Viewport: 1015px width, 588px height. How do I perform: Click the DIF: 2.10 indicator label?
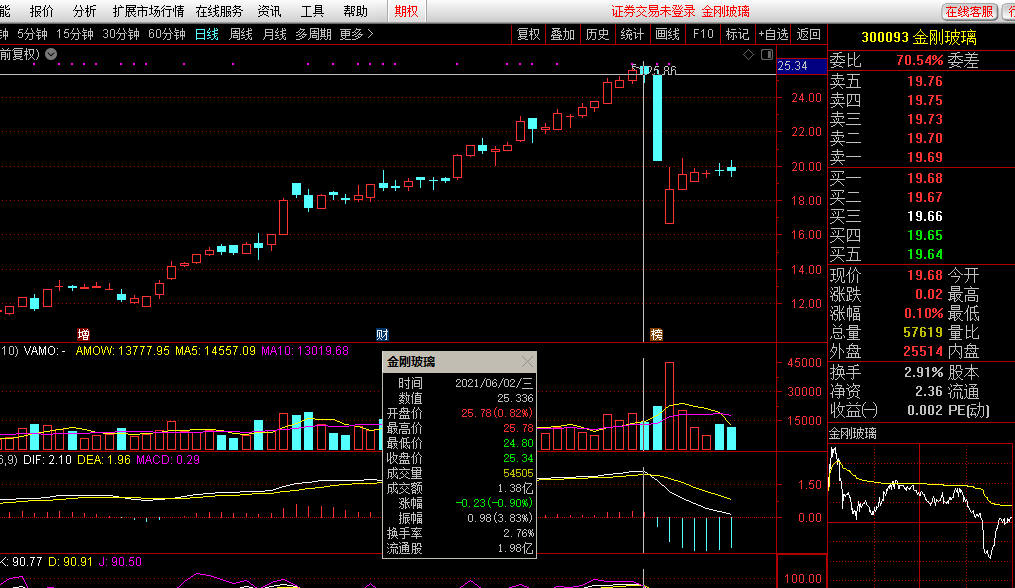tap(47, 460)
